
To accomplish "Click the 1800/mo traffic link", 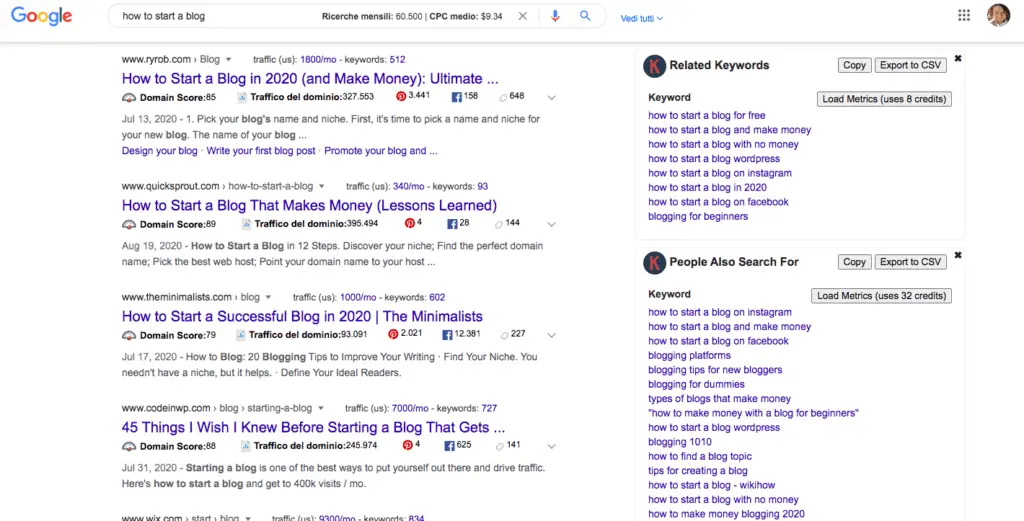I will (319, 59).
